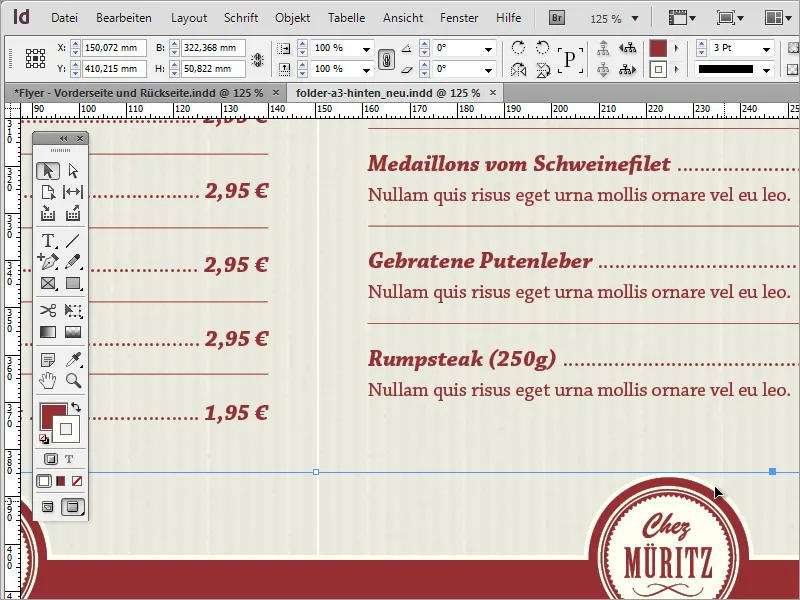This screenshot has height=600, width=800.
Task: Select the Hand tool
Action: coord(48,381)
